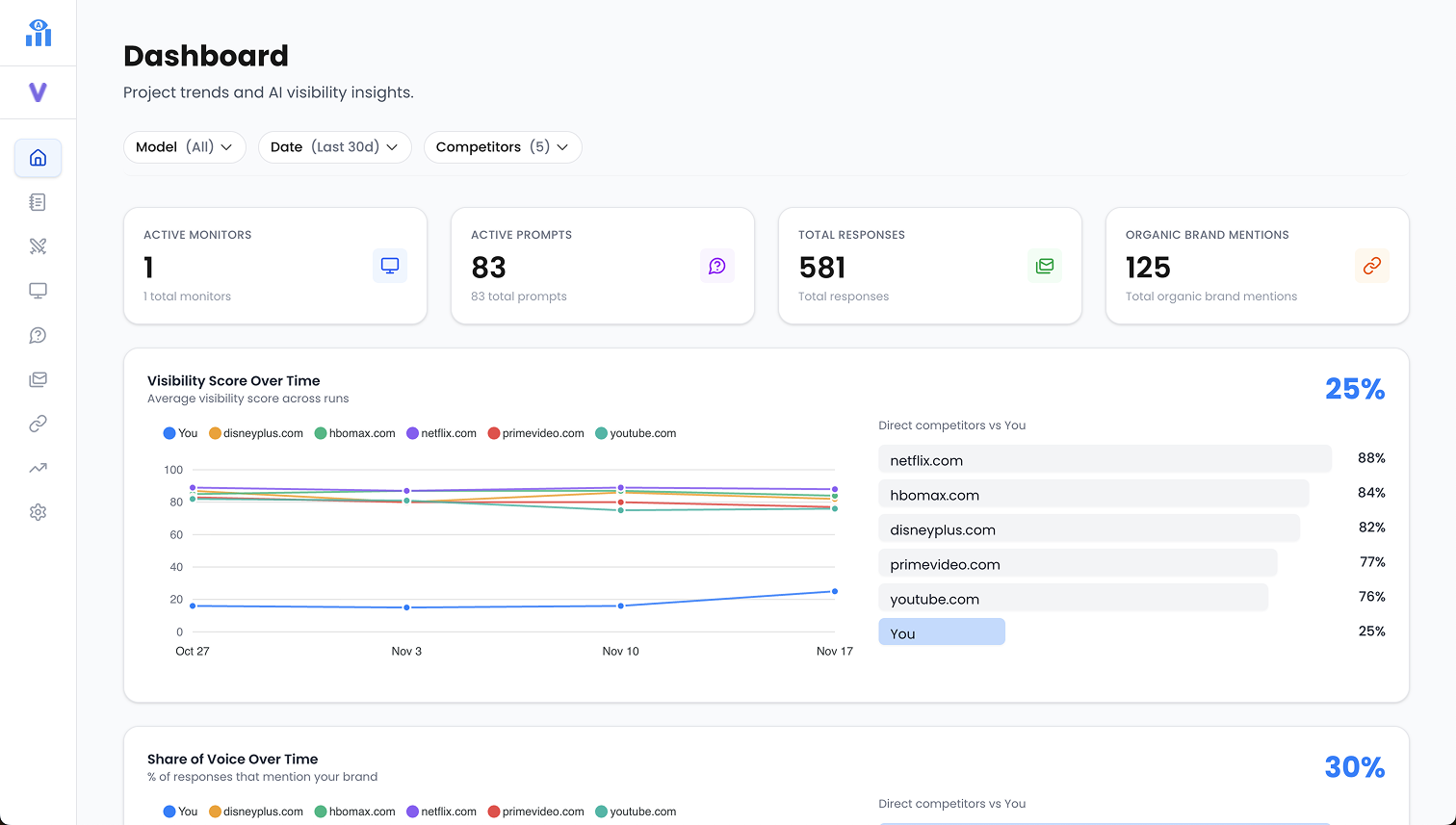Open the crossed swords competitors icon
This screenshot has width=1456, height=825.
point(38,246)
